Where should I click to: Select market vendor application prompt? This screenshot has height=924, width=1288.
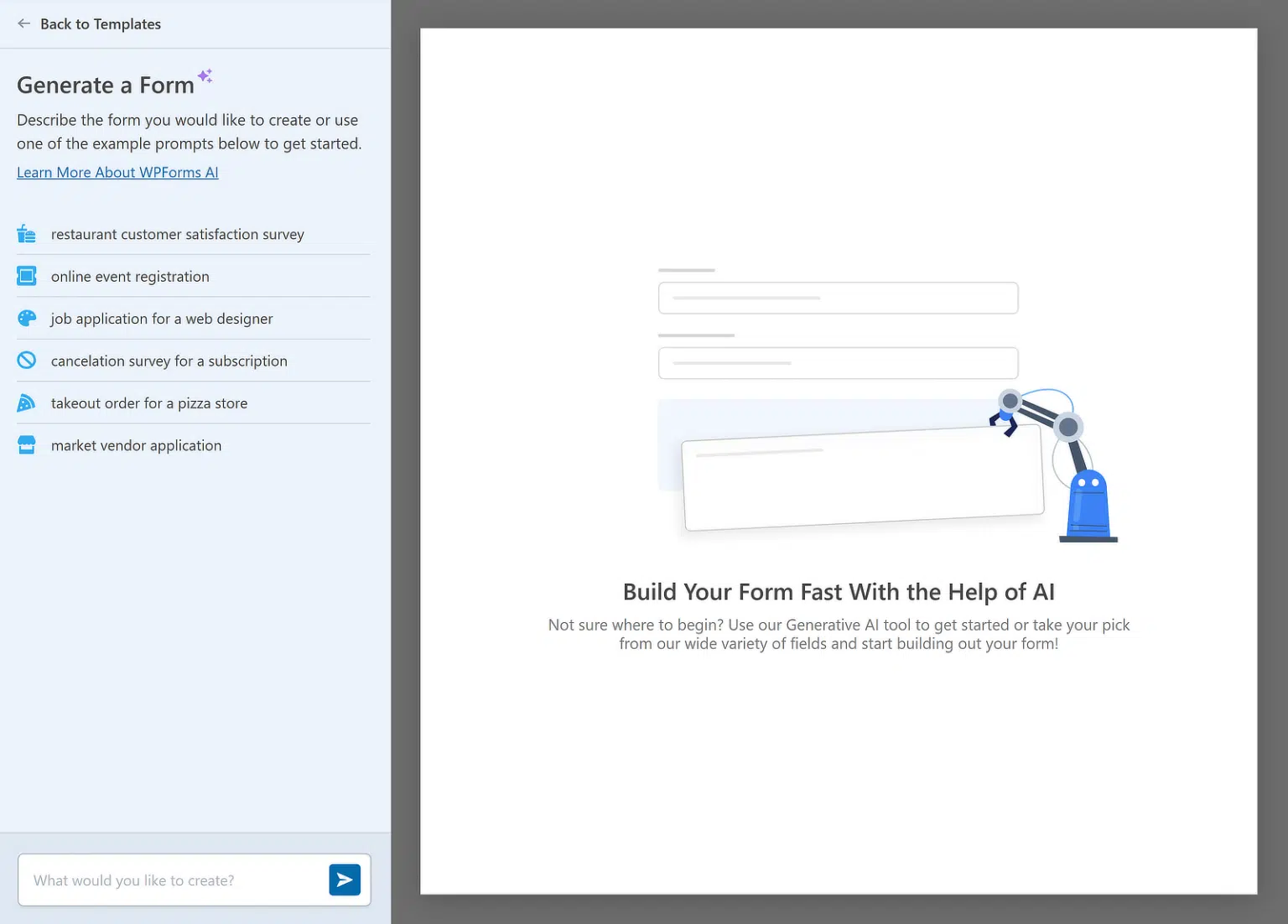point(136,446)
